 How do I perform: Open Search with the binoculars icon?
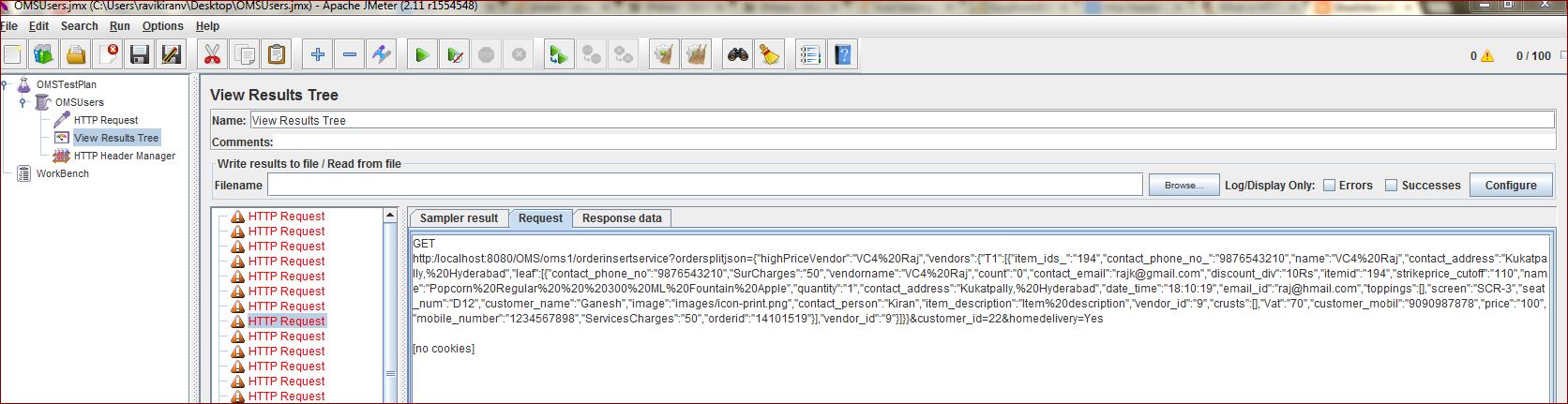738,55
